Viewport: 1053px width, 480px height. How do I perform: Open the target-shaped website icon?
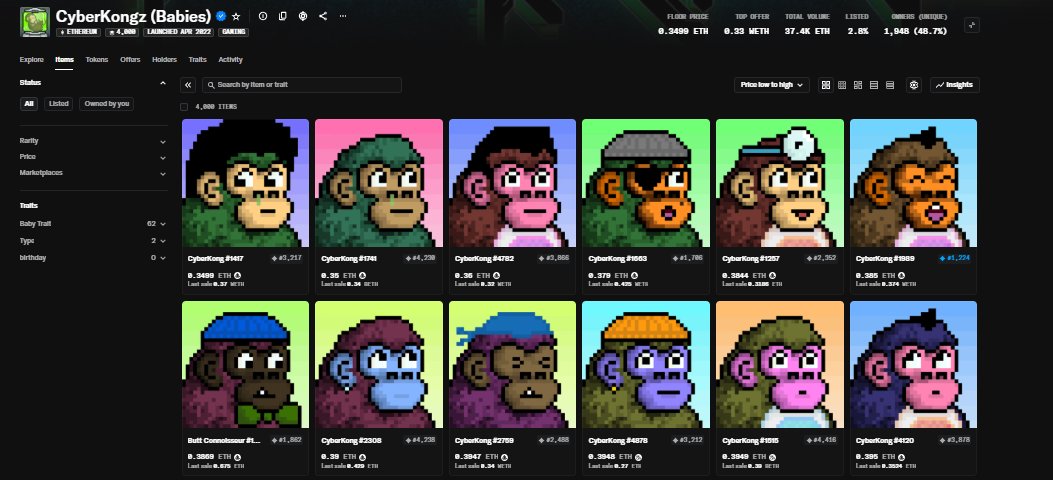coord(303,16)
